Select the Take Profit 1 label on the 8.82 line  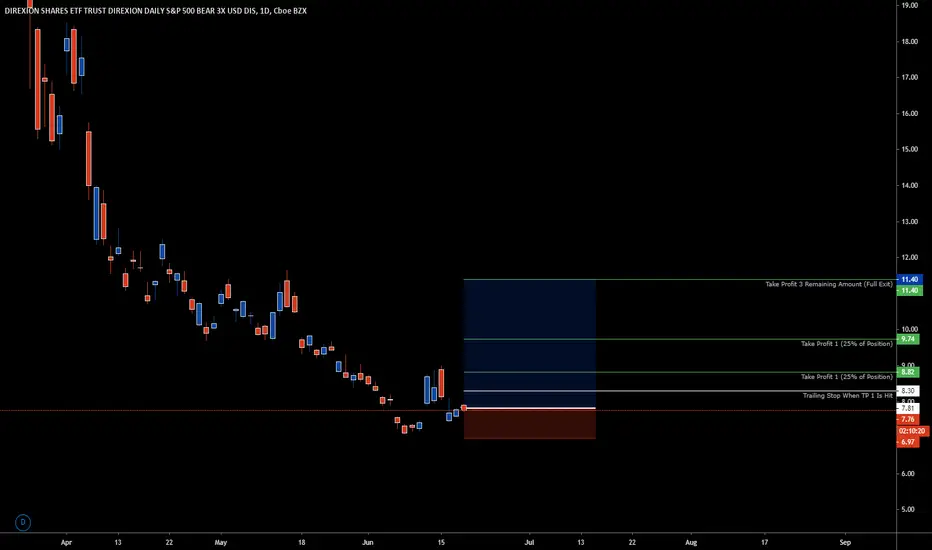click(846, 377)
